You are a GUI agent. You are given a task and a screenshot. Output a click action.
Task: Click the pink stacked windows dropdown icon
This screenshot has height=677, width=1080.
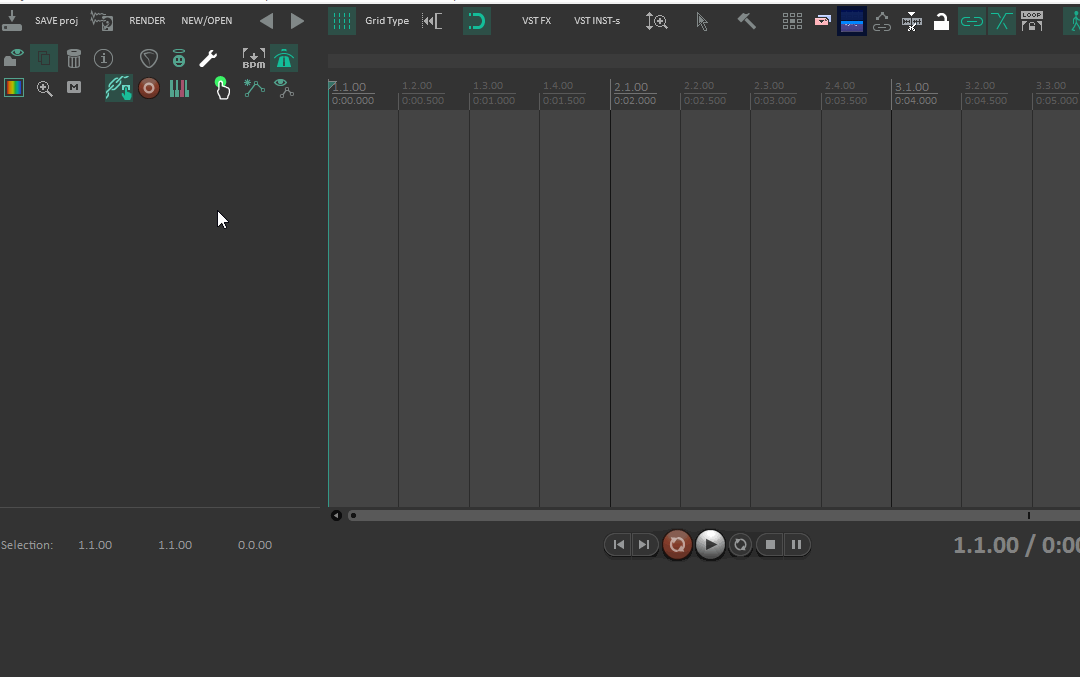tap(822, 21)
